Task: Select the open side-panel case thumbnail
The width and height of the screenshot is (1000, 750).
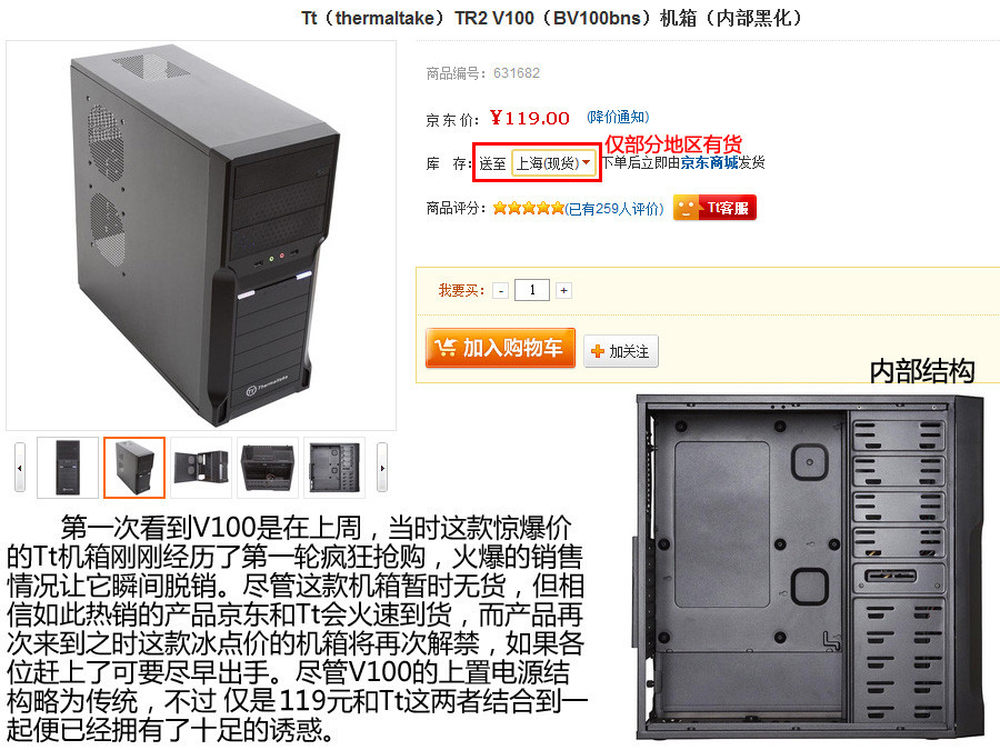Action: [x=201, y=467]
